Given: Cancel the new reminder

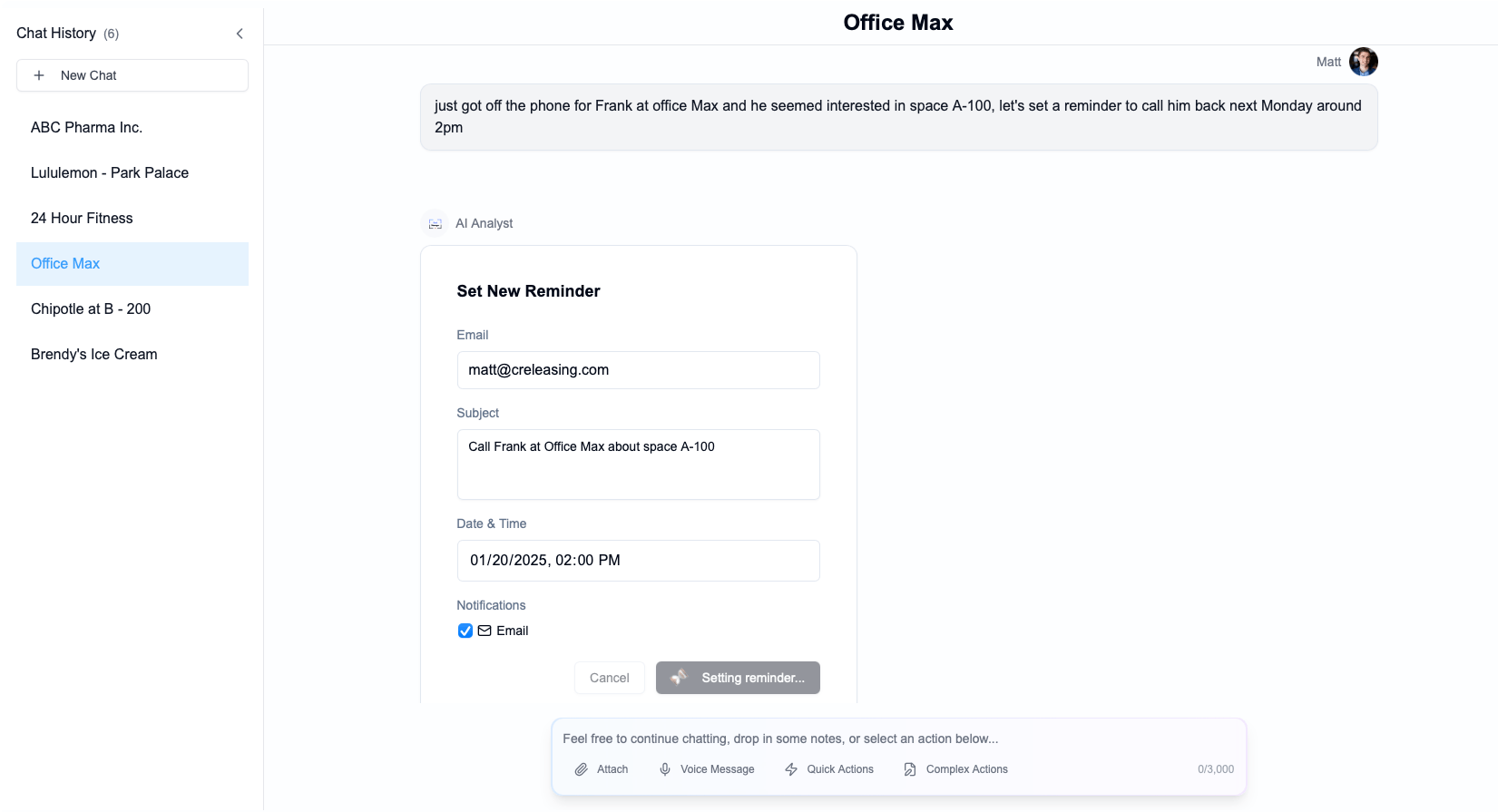Looking at the screenshot, I should point(610,678).
